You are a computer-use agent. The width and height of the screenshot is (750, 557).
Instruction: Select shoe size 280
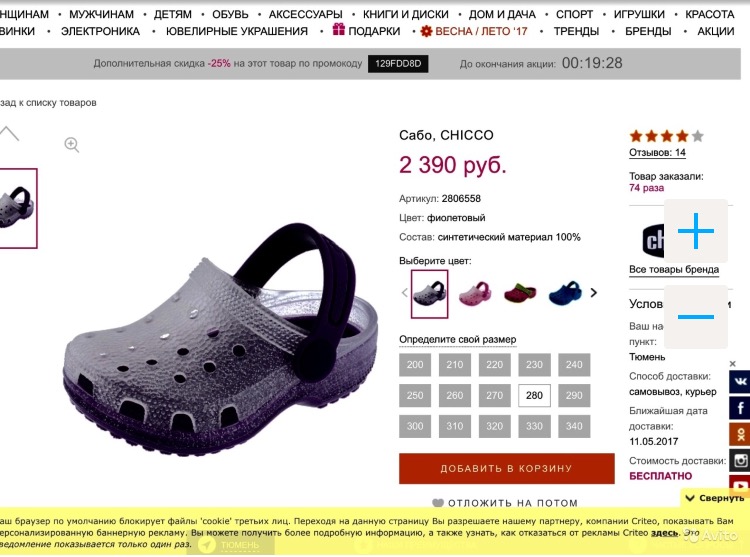(x=534, y=395)
